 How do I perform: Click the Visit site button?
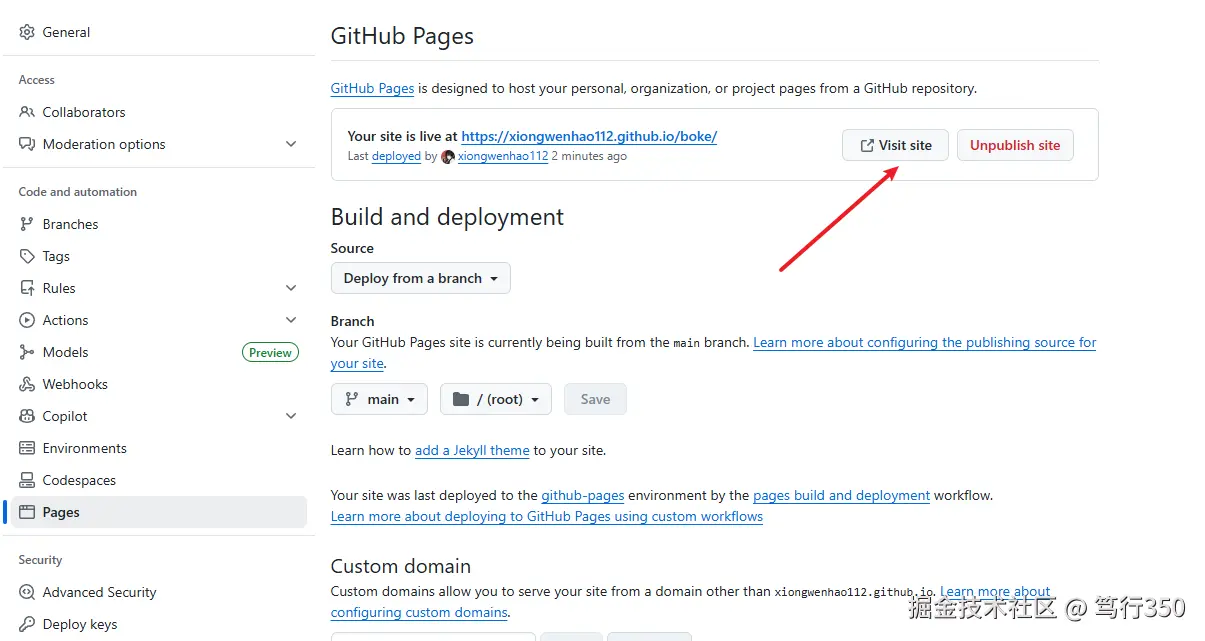[895, 145]
